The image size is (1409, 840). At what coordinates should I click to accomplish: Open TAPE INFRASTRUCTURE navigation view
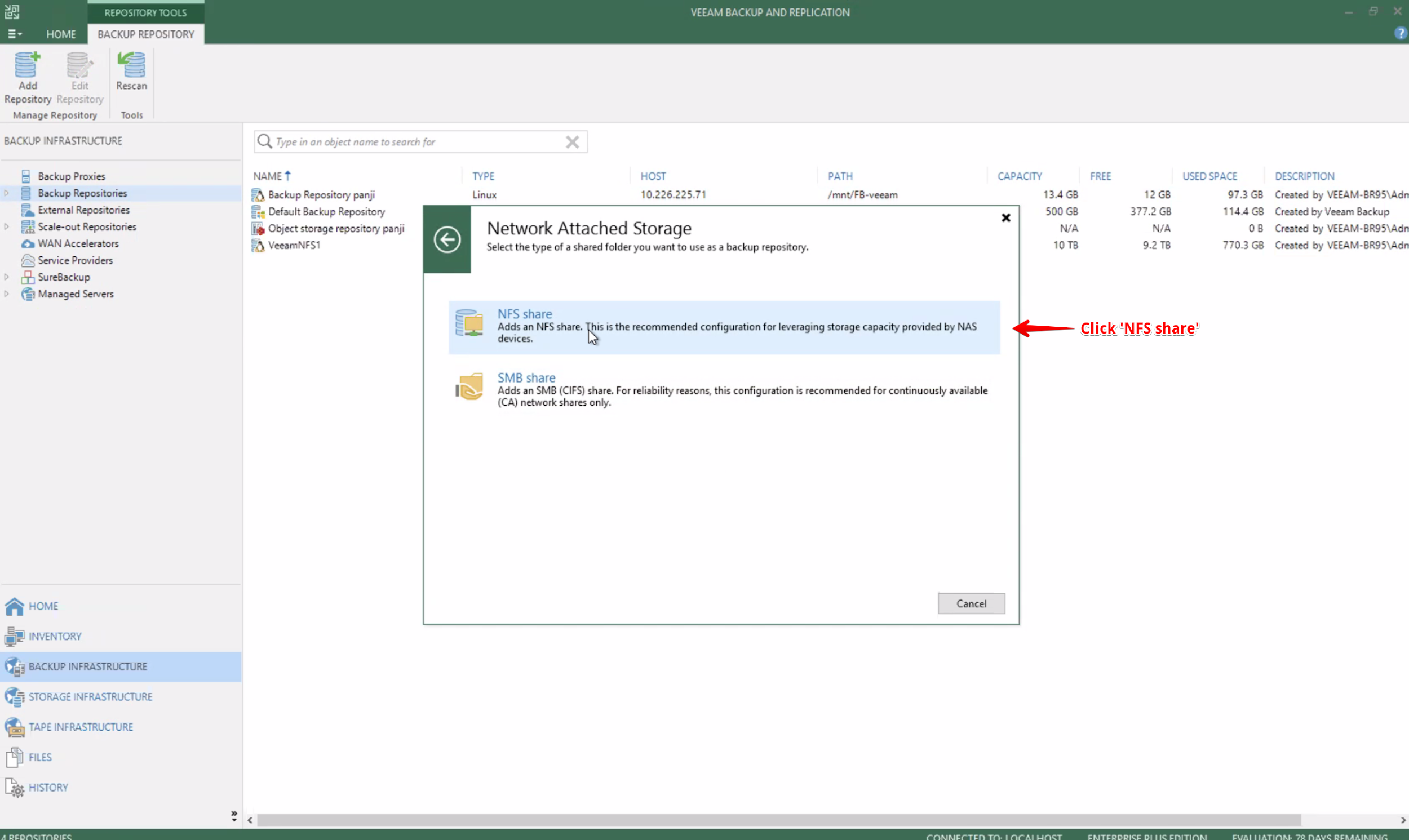tap(81, 727)
